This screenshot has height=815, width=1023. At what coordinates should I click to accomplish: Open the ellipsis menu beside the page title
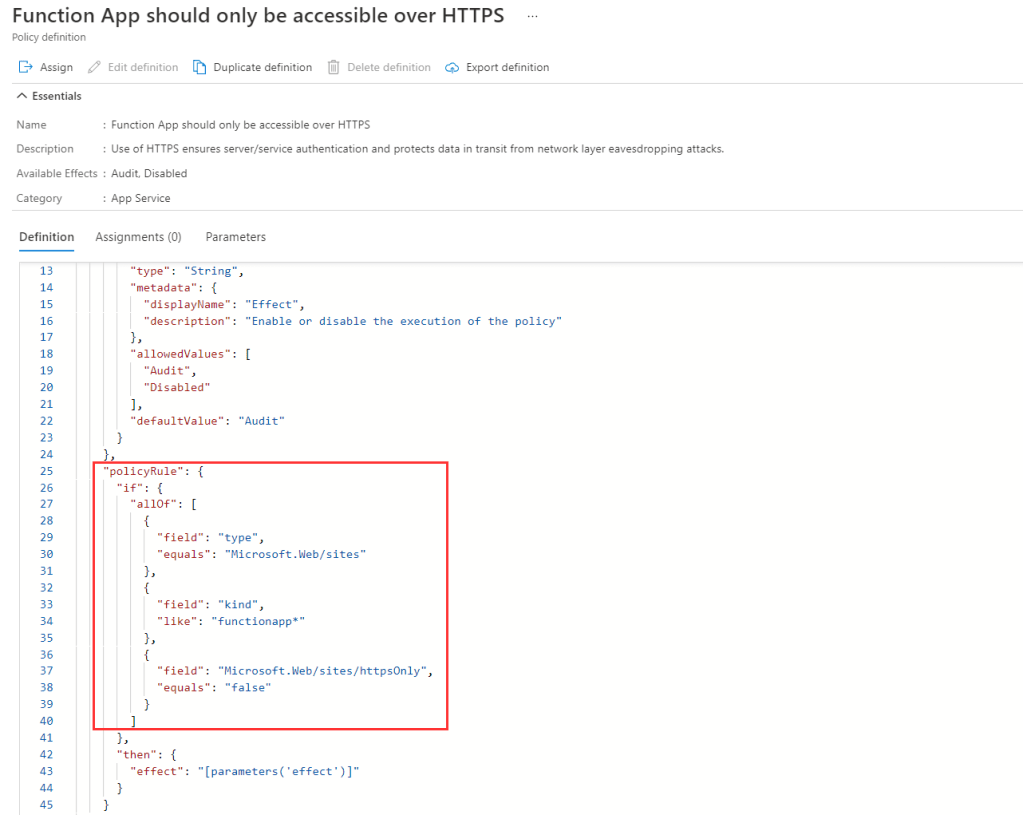(x=532, y=17)
